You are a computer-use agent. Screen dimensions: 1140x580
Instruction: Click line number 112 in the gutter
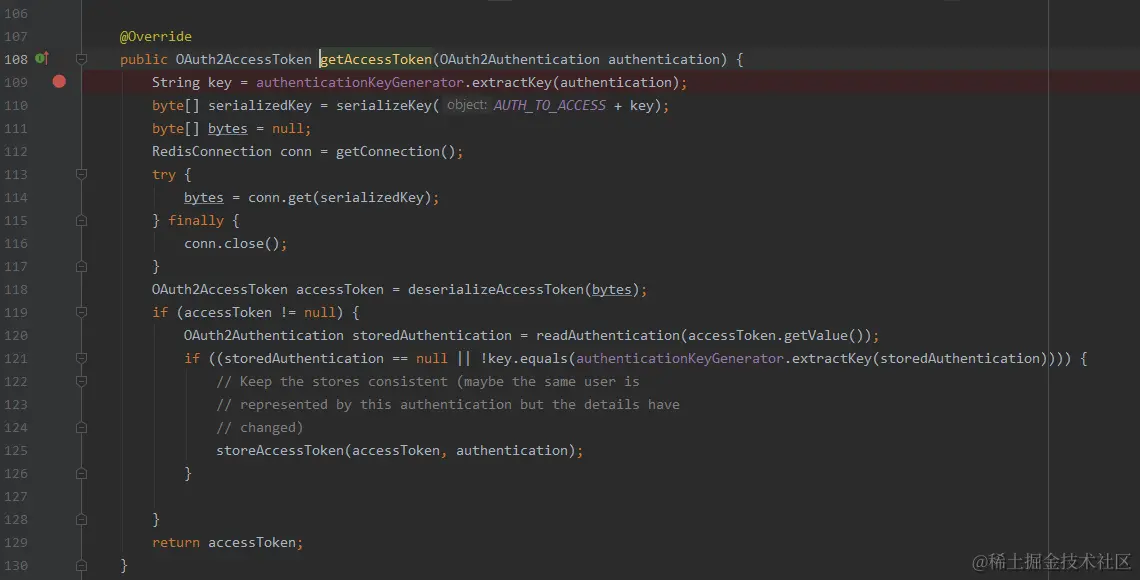(x=16, y=151)
